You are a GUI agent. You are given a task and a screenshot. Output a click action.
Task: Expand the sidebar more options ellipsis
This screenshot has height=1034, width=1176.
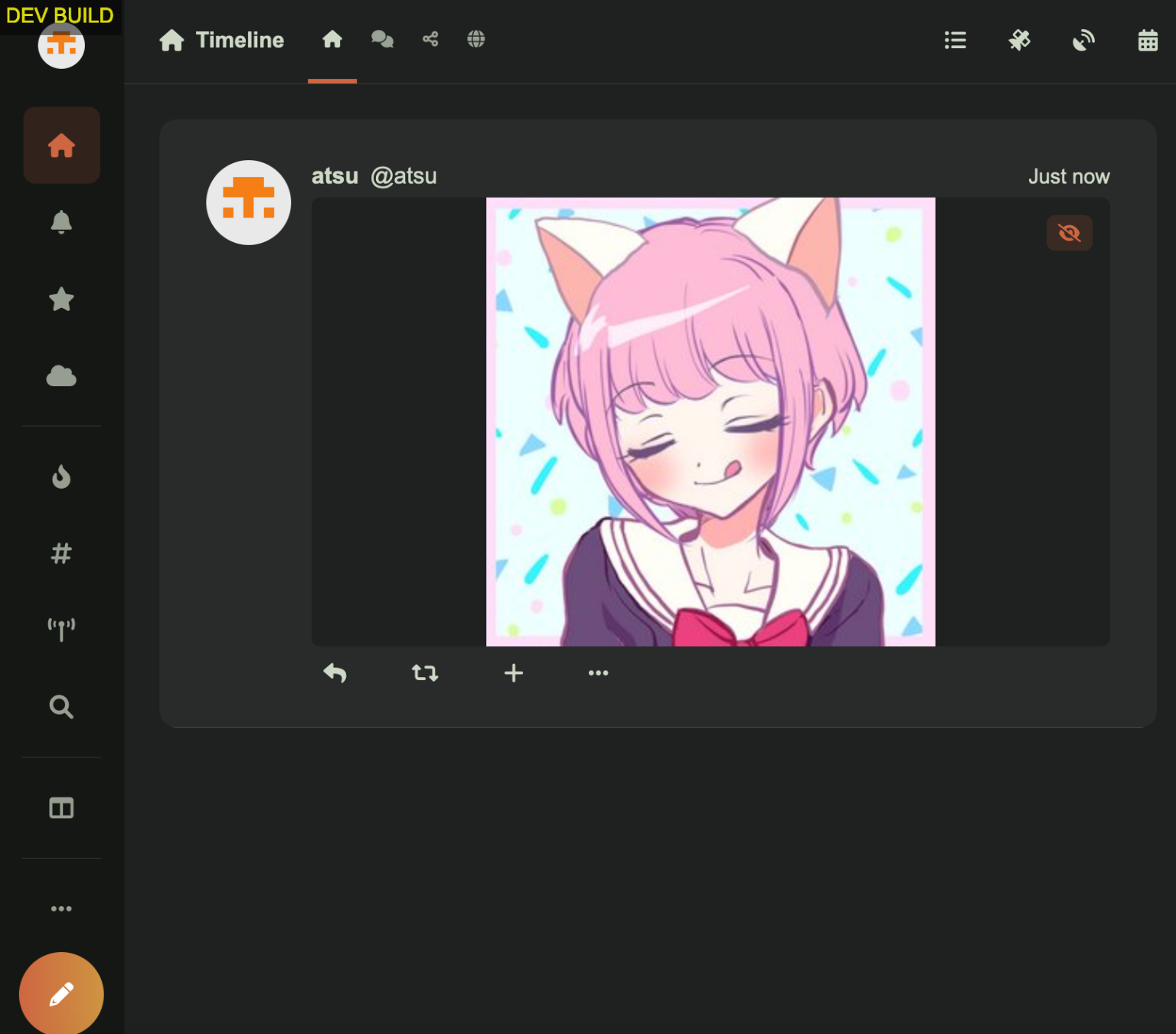61,908
